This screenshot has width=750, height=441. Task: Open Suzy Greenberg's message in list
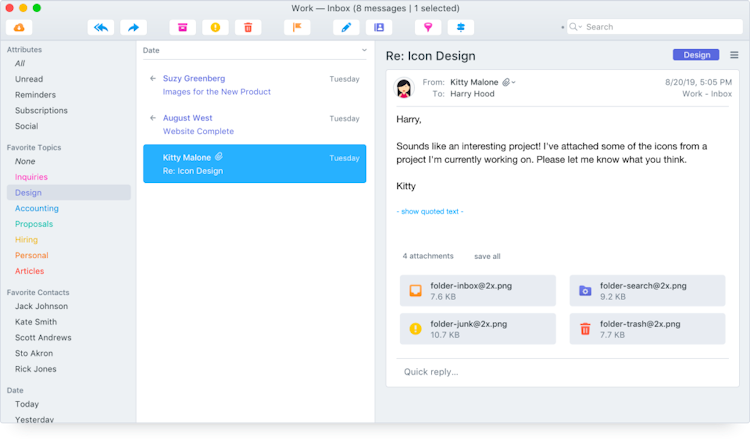[x=254, y=85]
